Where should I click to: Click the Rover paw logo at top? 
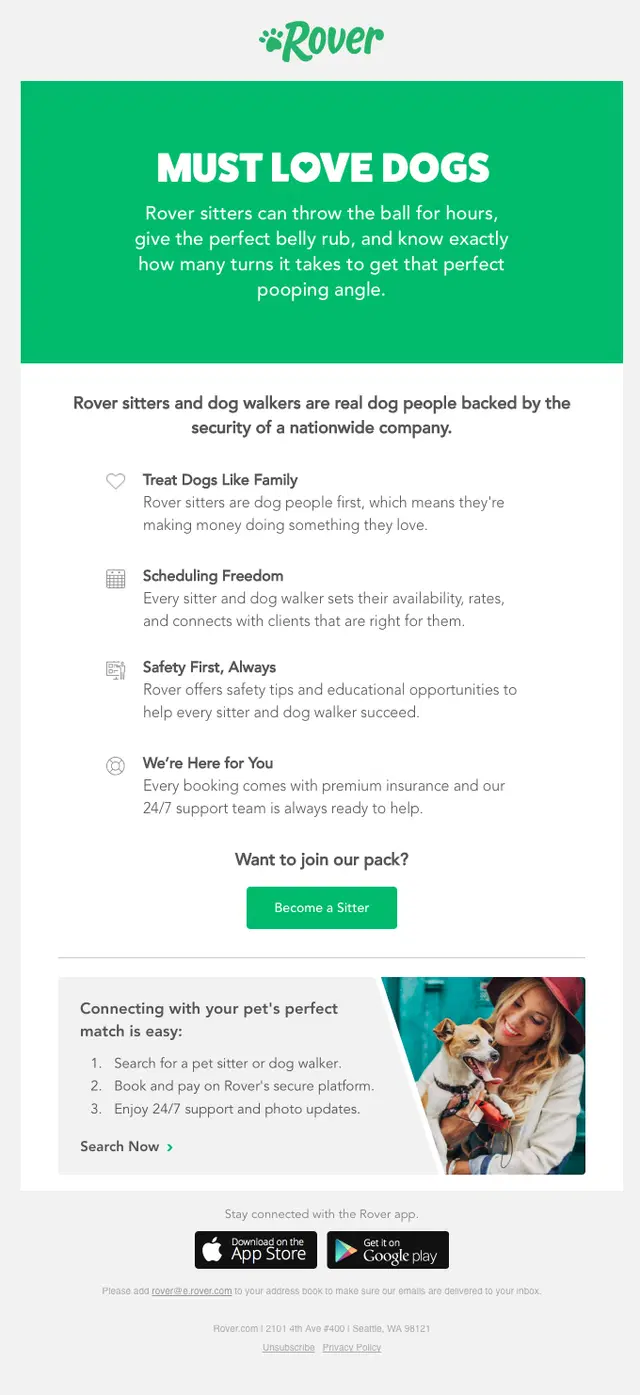[x=321, y=40]
